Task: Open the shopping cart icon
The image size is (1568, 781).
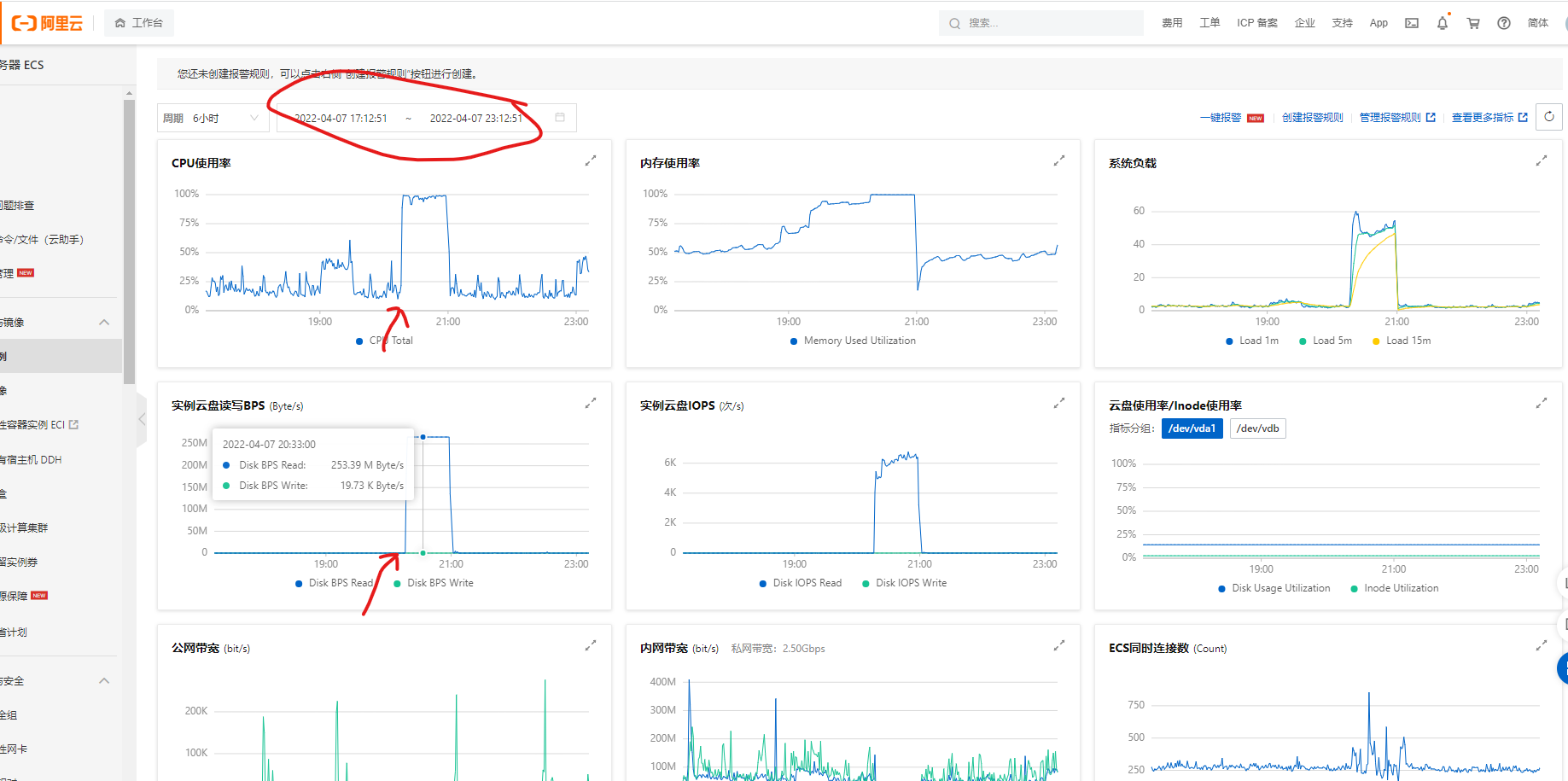Action: [1472, 23]
